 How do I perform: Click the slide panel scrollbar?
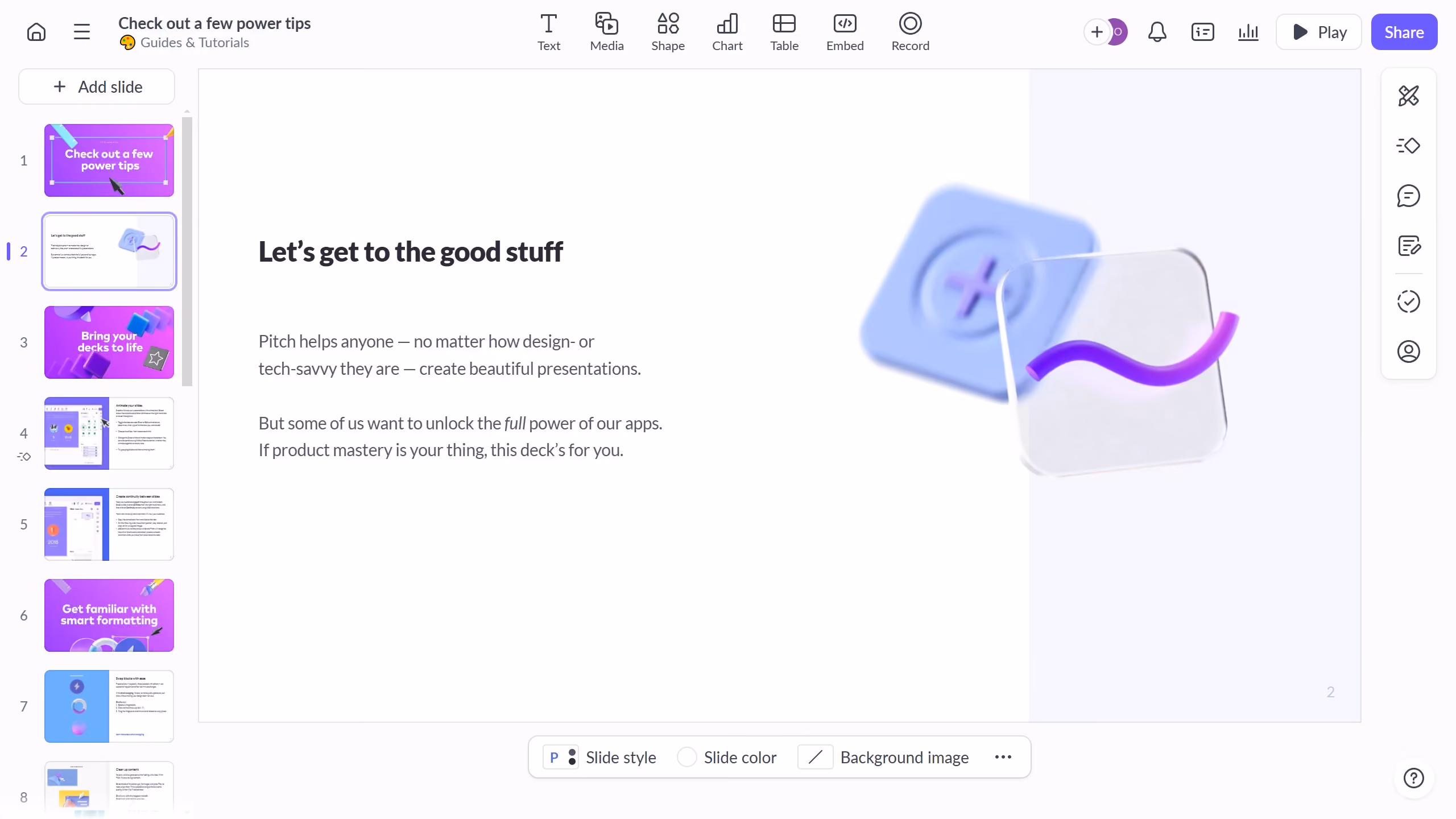(187, 251)
